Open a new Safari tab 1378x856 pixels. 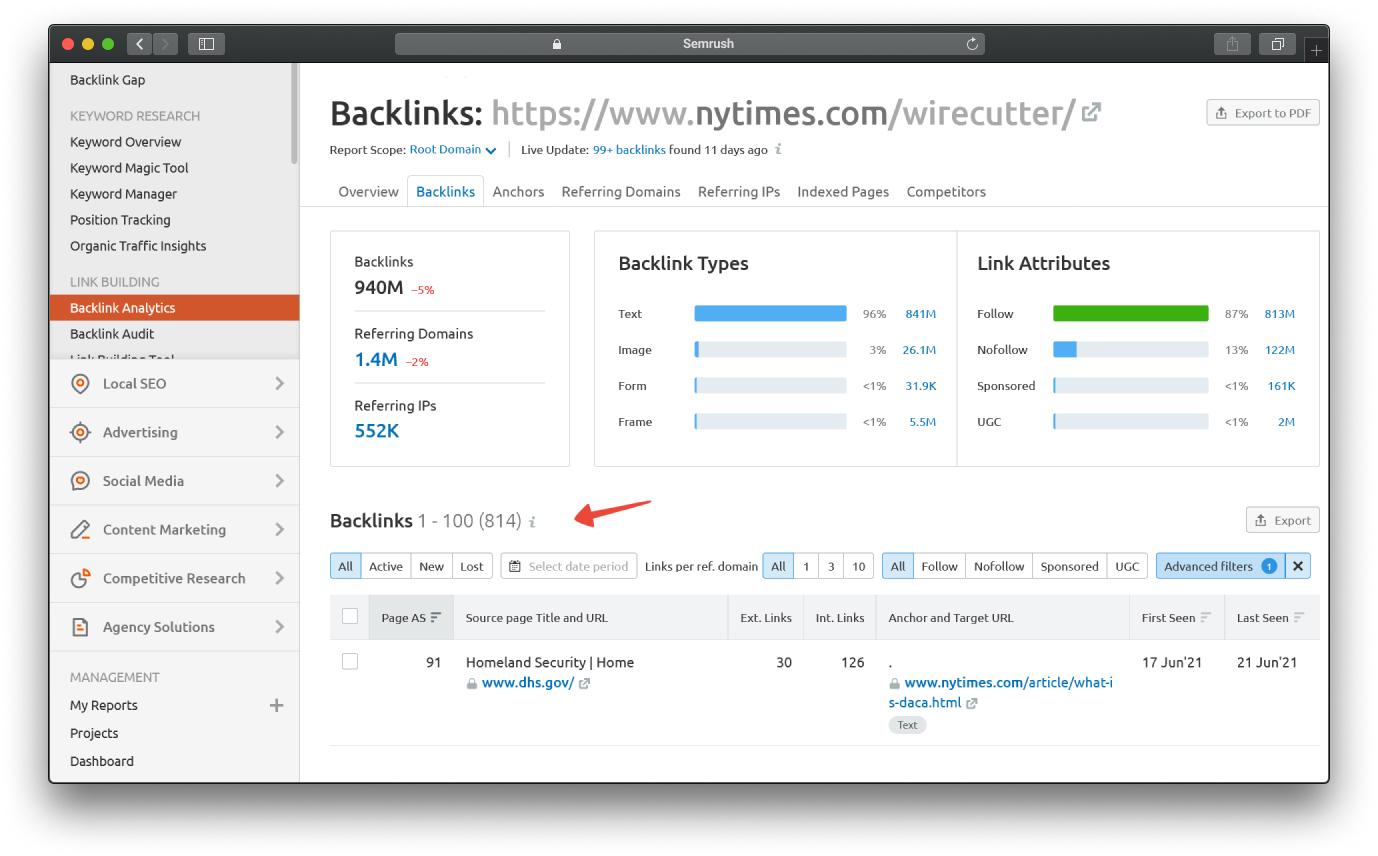point(1316,48)
